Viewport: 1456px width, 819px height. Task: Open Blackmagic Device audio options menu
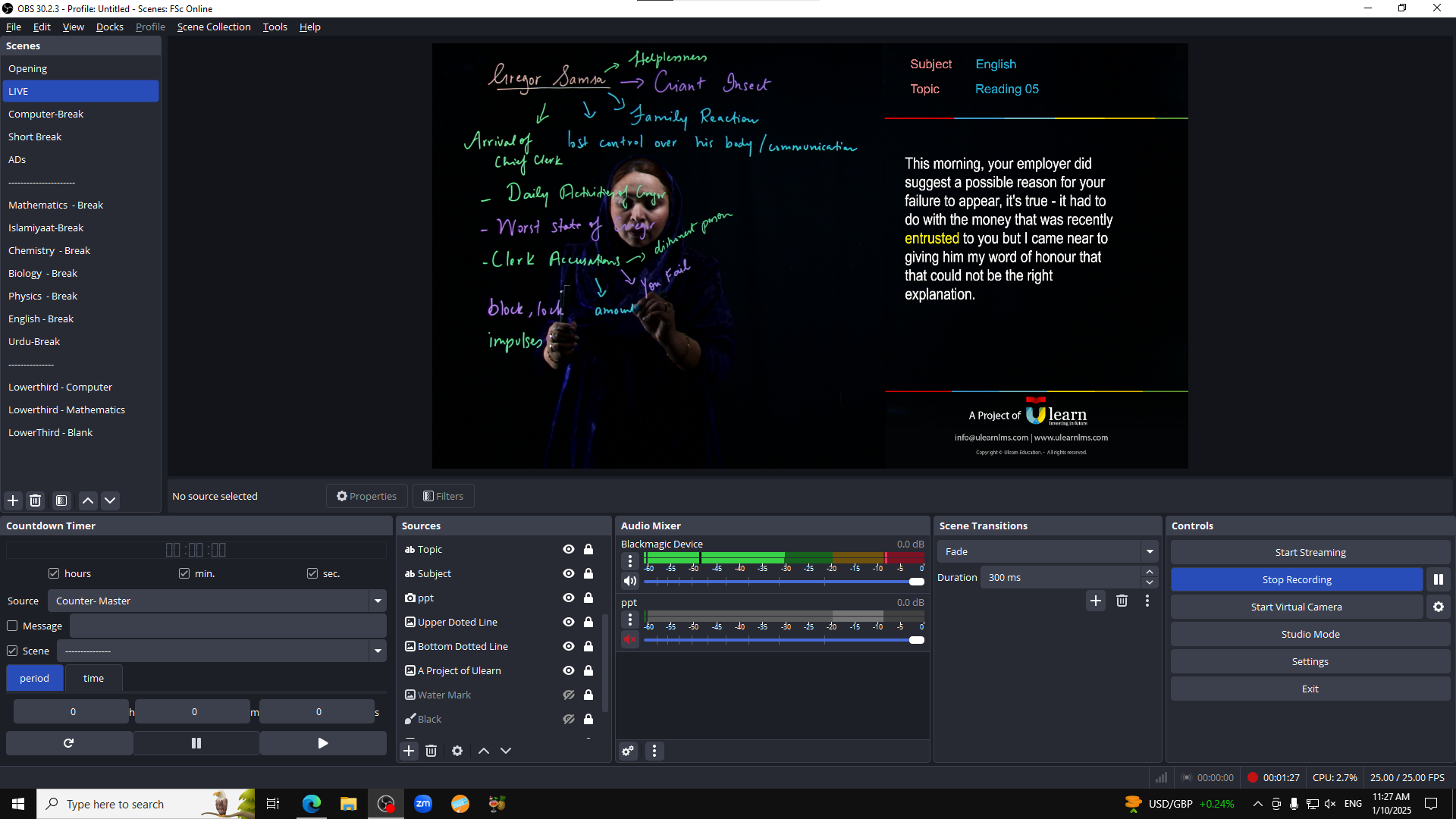[x=630, y=561]
